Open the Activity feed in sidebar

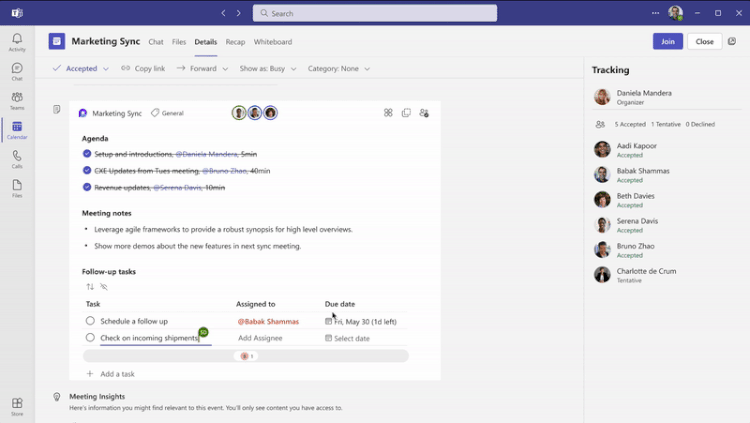point(17,43)
